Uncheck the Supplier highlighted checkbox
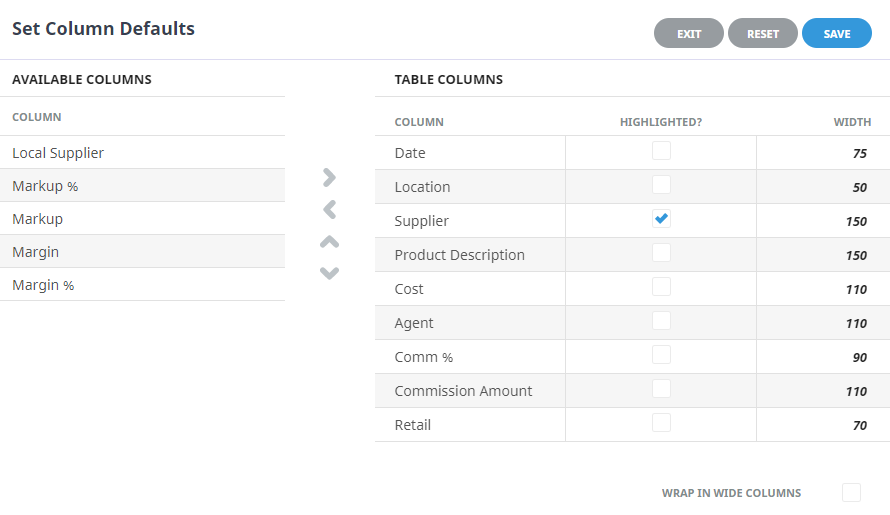Screen dimensions: 890x515 pyautogui.click(x=661, y=219)
